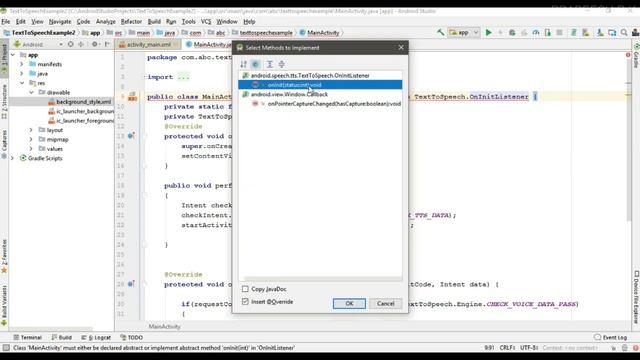This screenshot has width=640, height=360.
Task: Click the gray Stop icon in toolbar
Action: (559, 32)
